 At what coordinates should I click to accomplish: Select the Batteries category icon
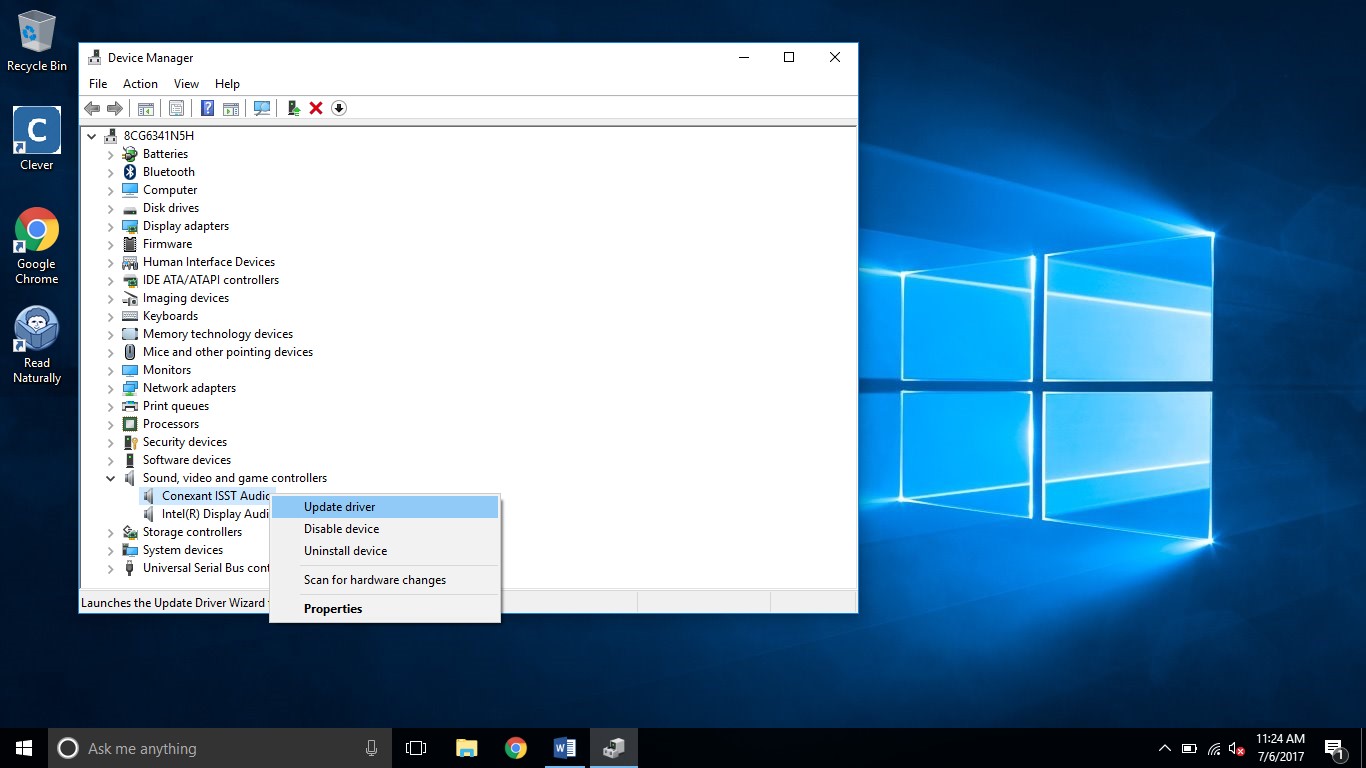pos(130,154)
